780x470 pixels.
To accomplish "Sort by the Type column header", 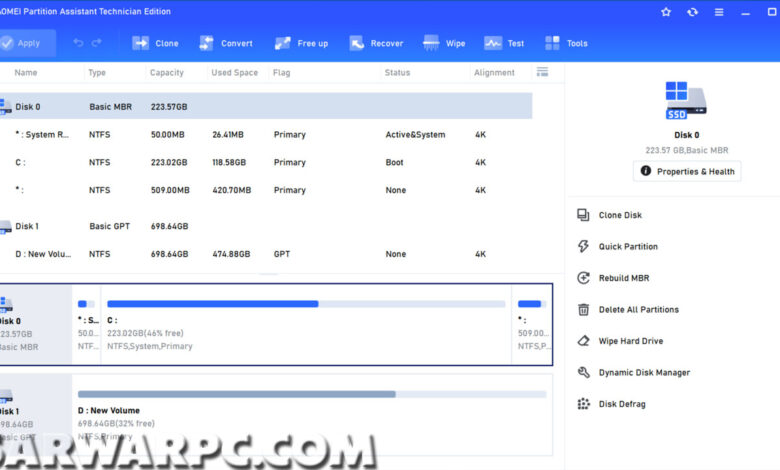I will pos(97,73).
